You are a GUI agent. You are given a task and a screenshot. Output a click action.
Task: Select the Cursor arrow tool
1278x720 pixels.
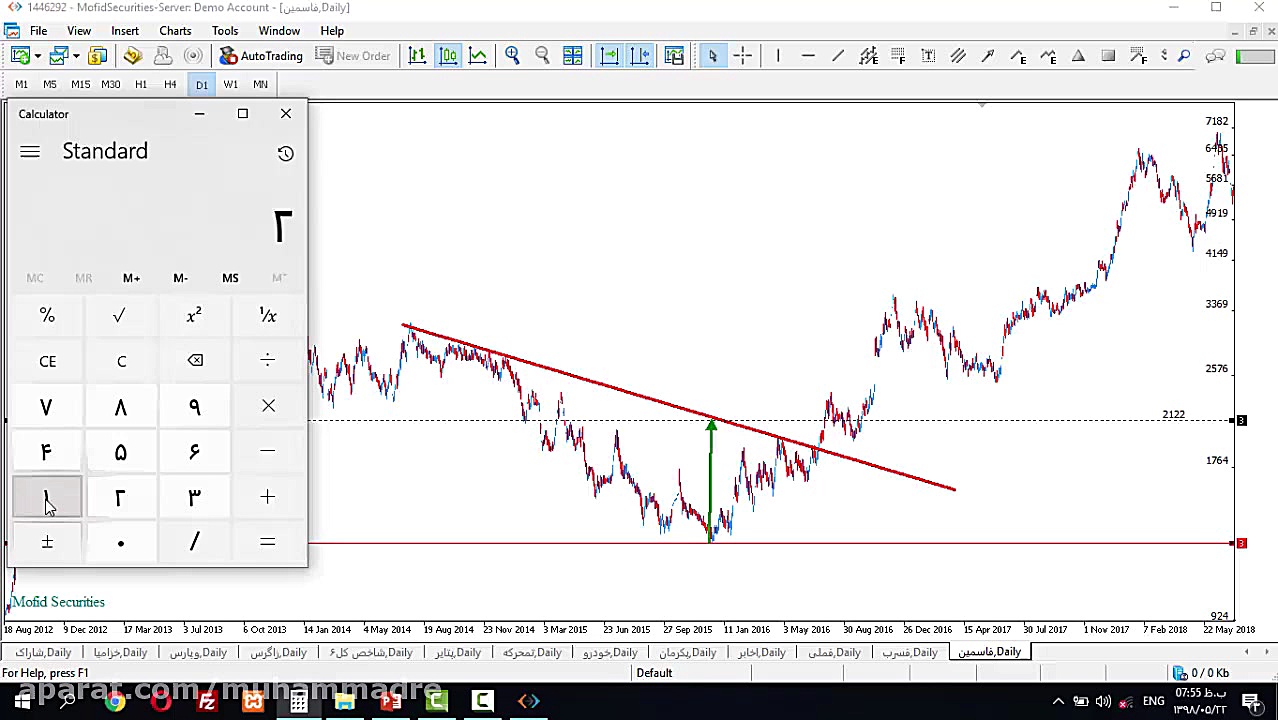(712, 56)
